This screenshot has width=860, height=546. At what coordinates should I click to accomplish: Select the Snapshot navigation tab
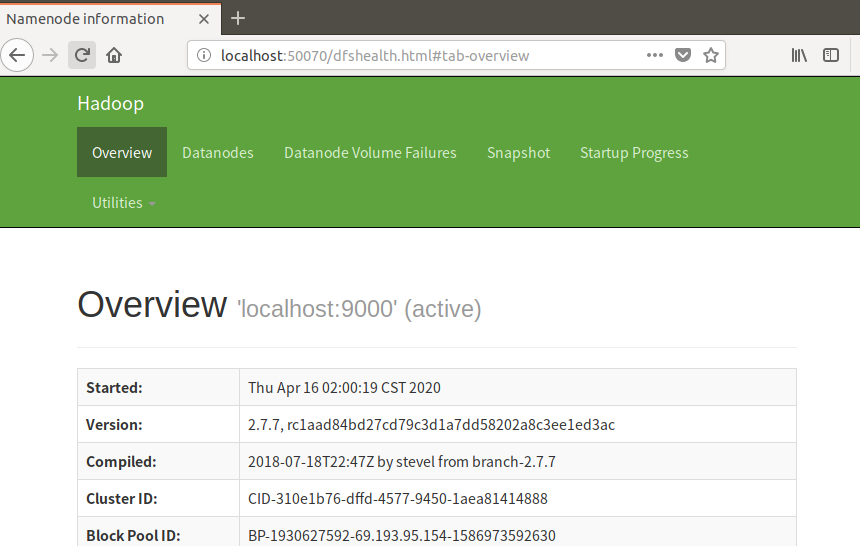coord(518,153)
